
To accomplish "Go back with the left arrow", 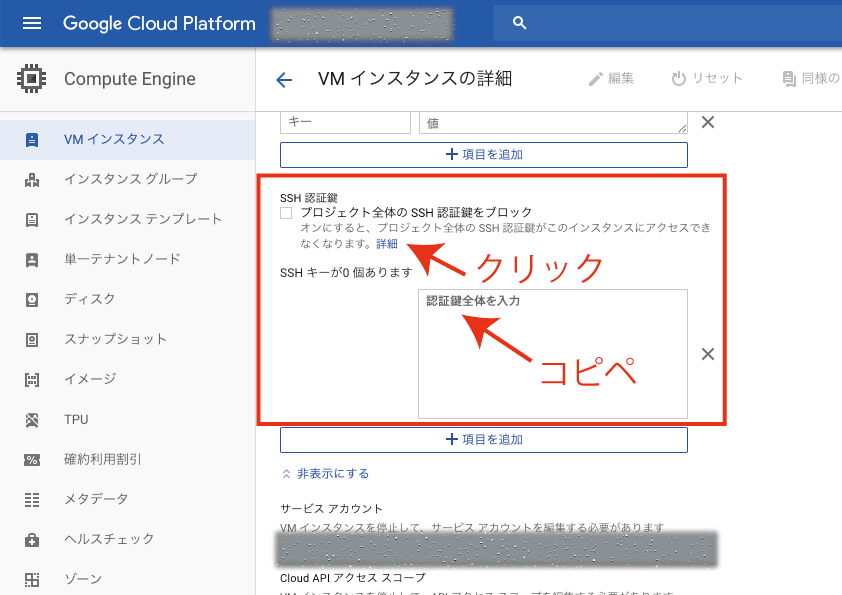I will (x=284, y=80).
